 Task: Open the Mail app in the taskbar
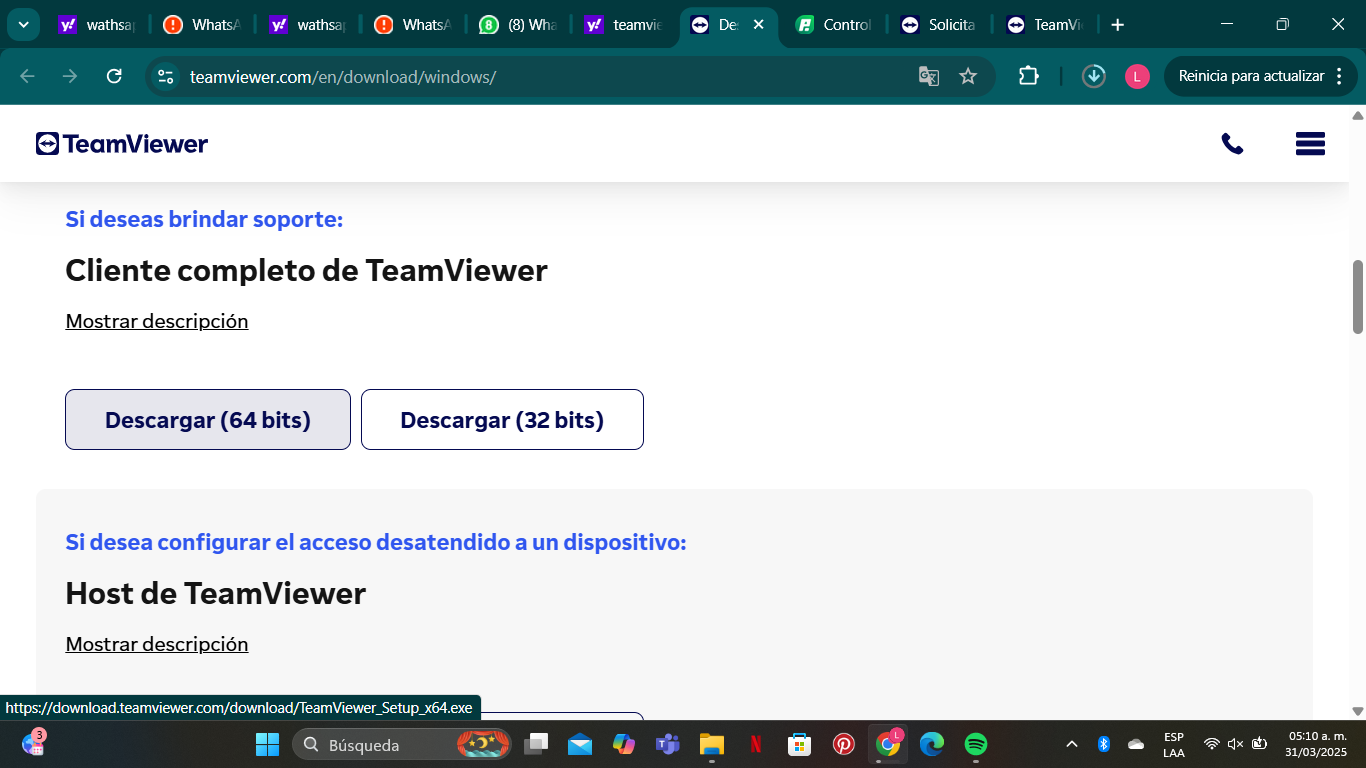580,744
